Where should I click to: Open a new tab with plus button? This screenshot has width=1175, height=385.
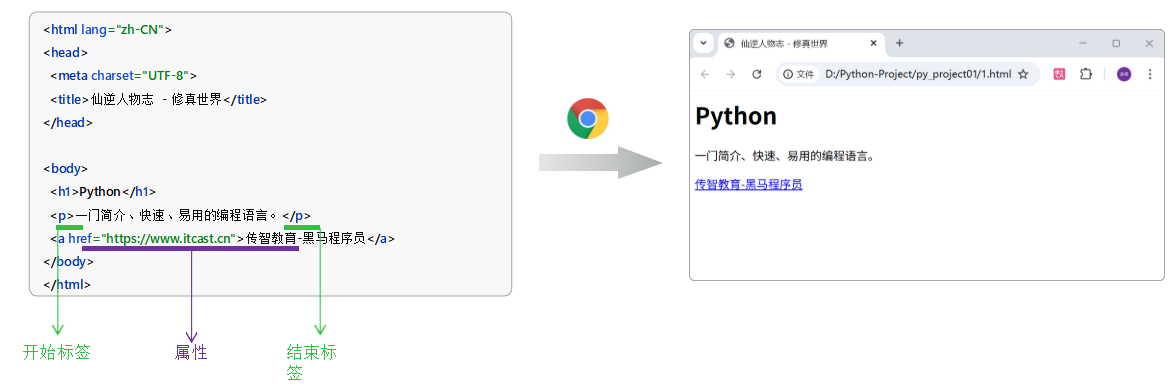tap(899, 43)
